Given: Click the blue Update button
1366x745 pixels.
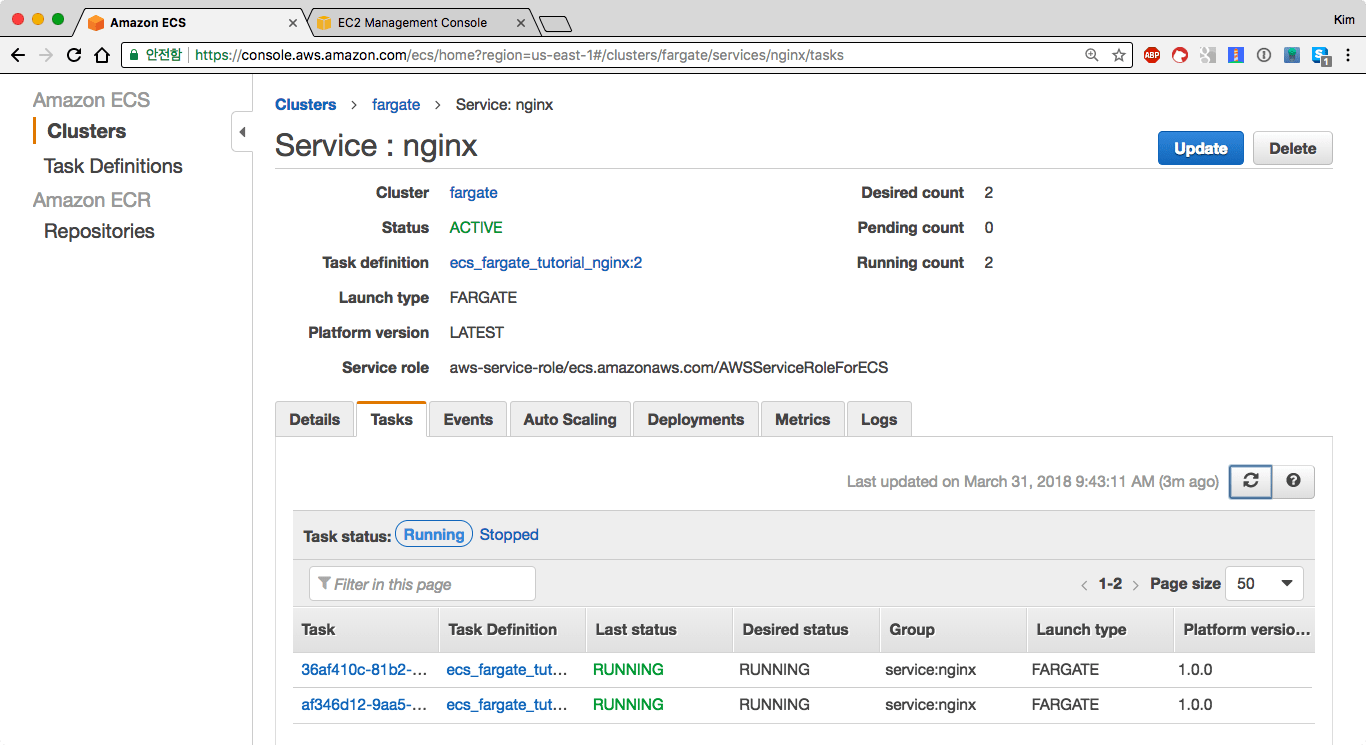Looking at the screenshot, I should click(1200, 148).
